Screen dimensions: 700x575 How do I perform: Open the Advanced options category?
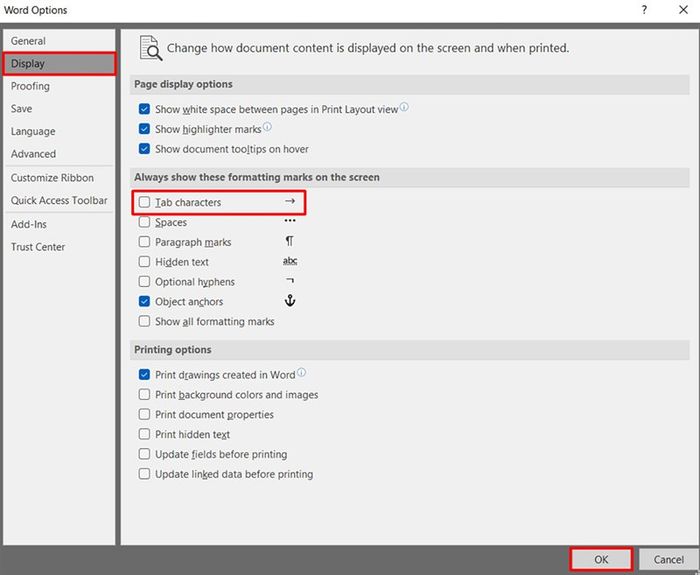click(x=59, y=154)
